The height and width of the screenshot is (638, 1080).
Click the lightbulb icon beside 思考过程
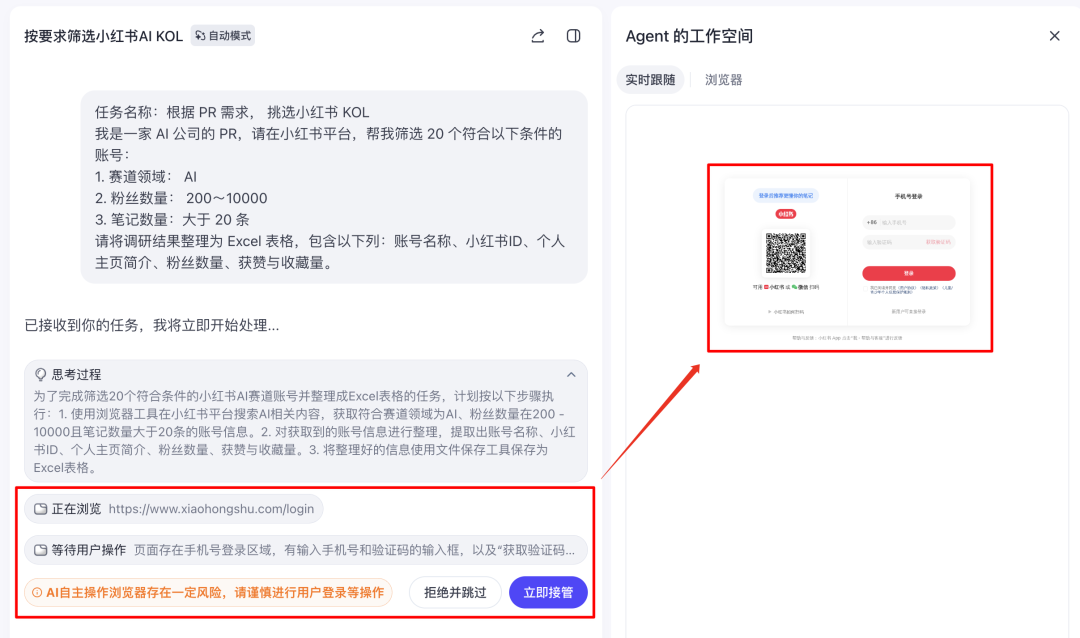point(41,374)
